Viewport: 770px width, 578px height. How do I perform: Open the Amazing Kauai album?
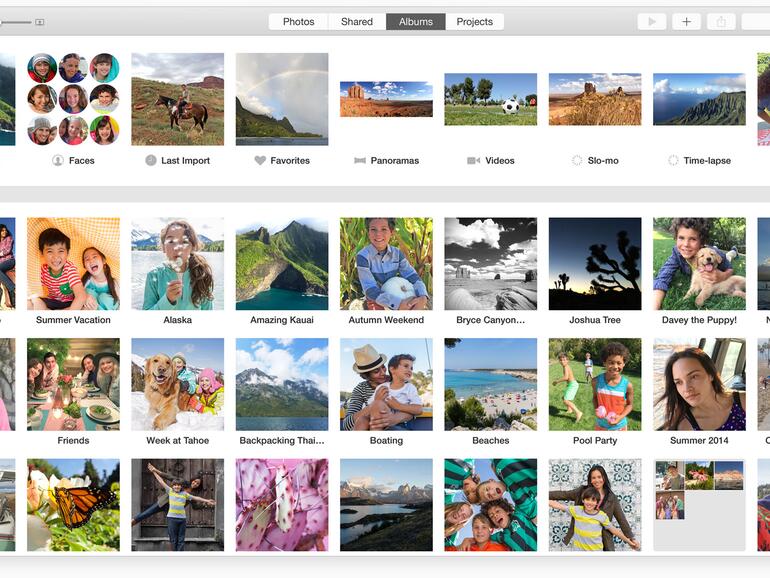(282, 264)
